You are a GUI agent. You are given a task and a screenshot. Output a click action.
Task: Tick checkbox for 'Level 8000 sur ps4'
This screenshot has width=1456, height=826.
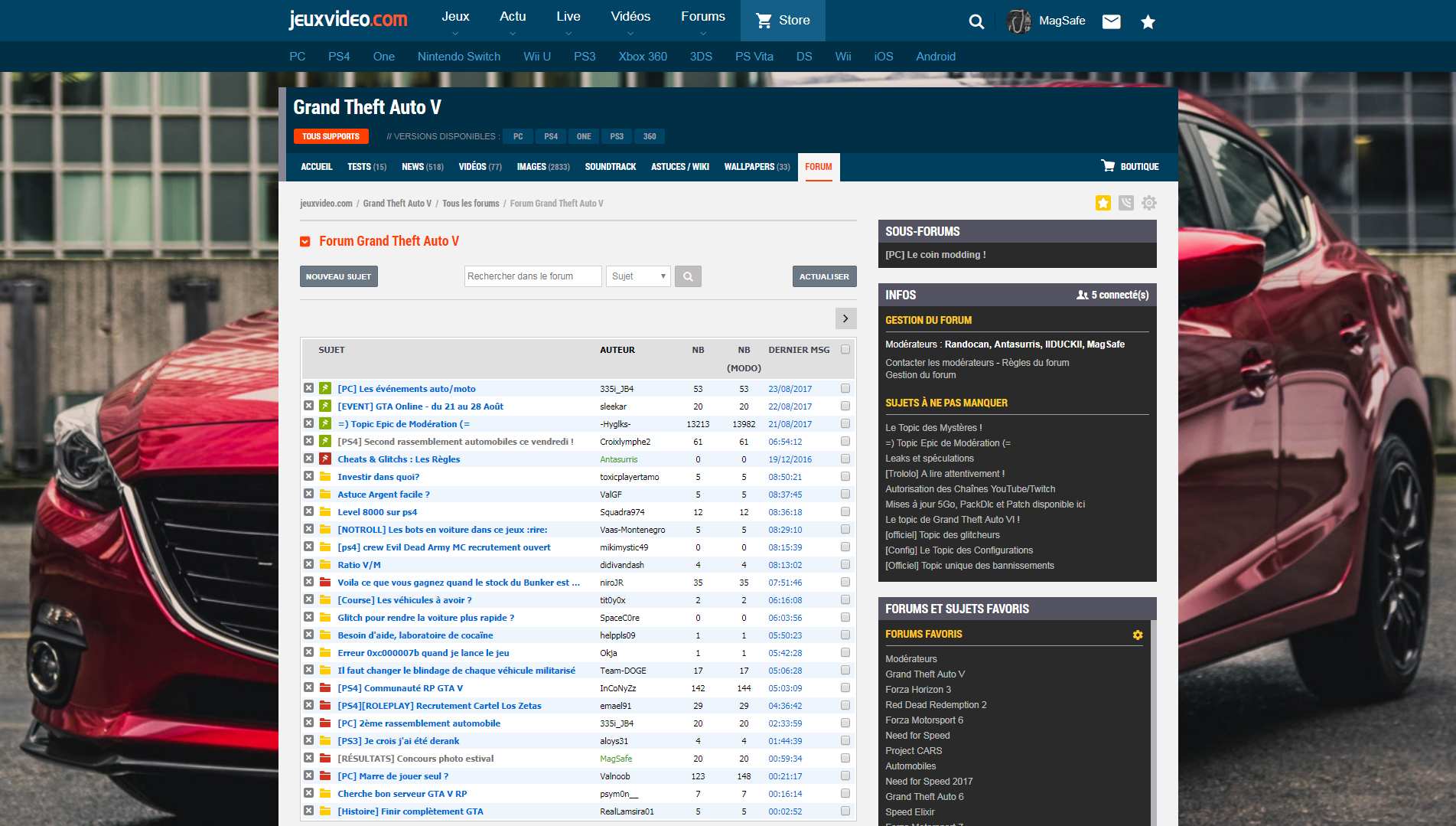pos(845,511)
